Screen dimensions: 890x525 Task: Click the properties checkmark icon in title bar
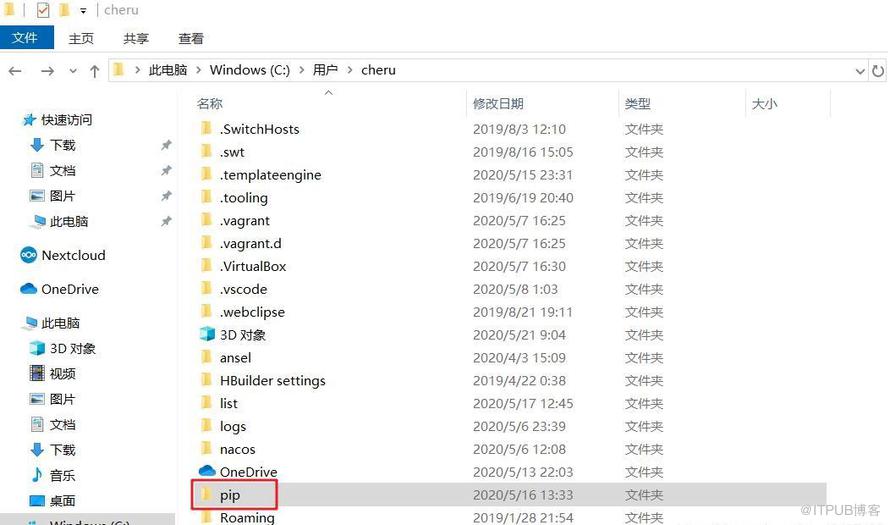pos(43,10)
